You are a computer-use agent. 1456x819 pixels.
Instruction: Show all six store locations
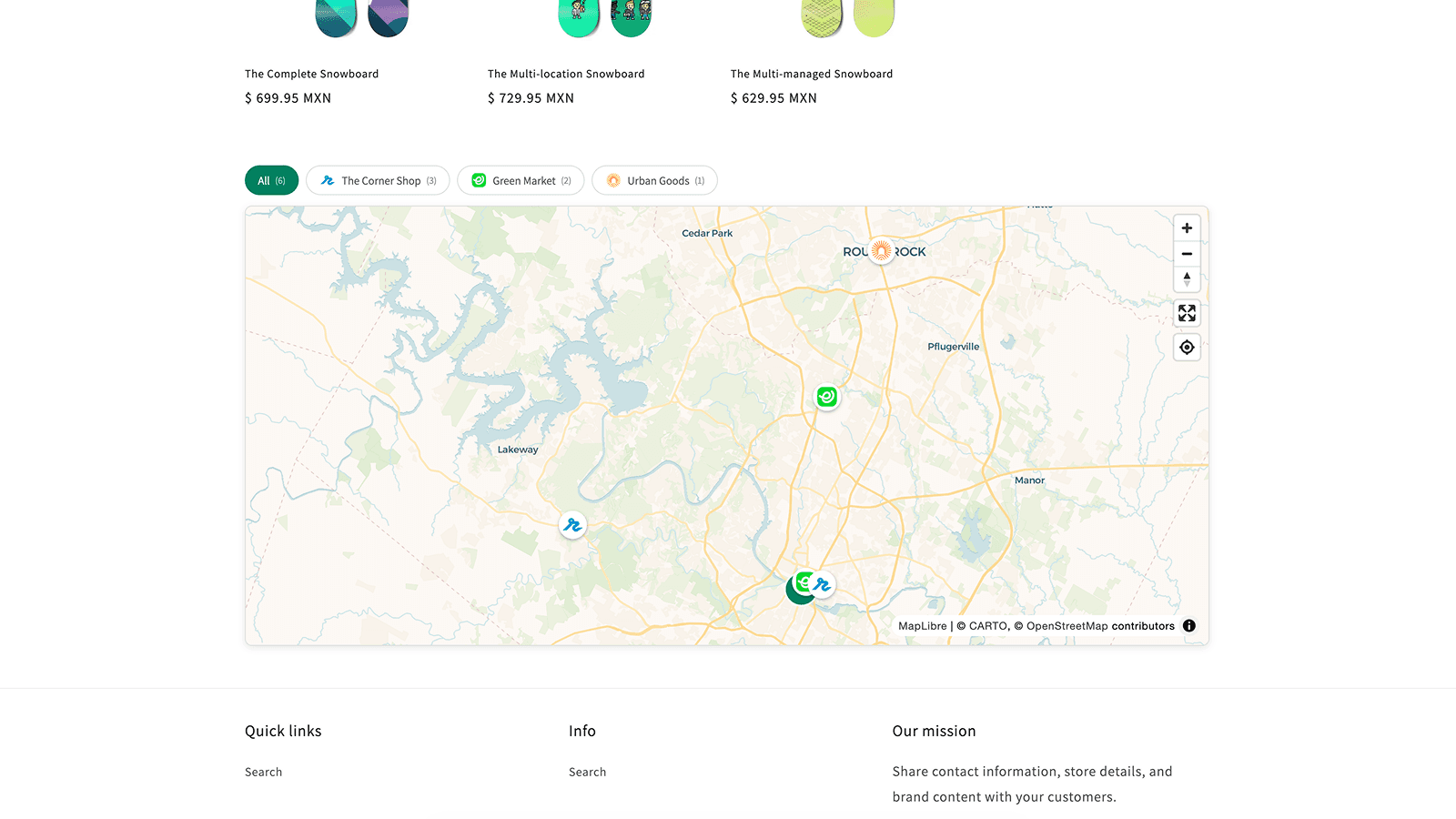point(271,180)
